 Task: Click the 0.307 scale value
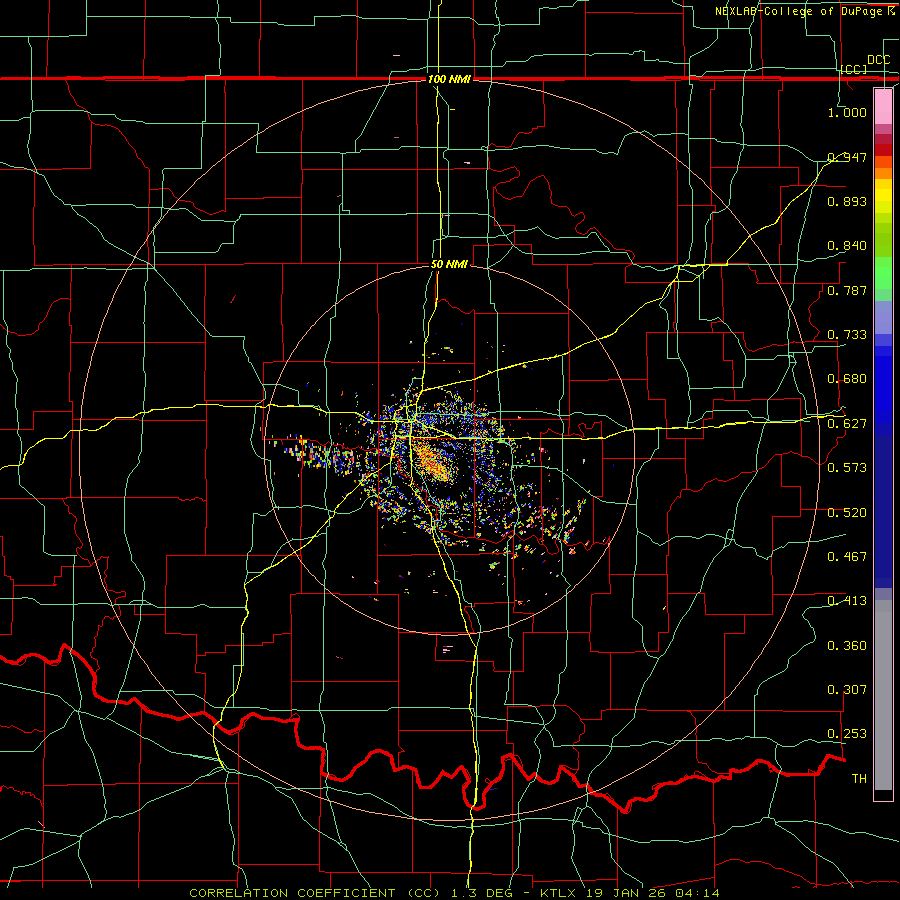tap(847, 689)
